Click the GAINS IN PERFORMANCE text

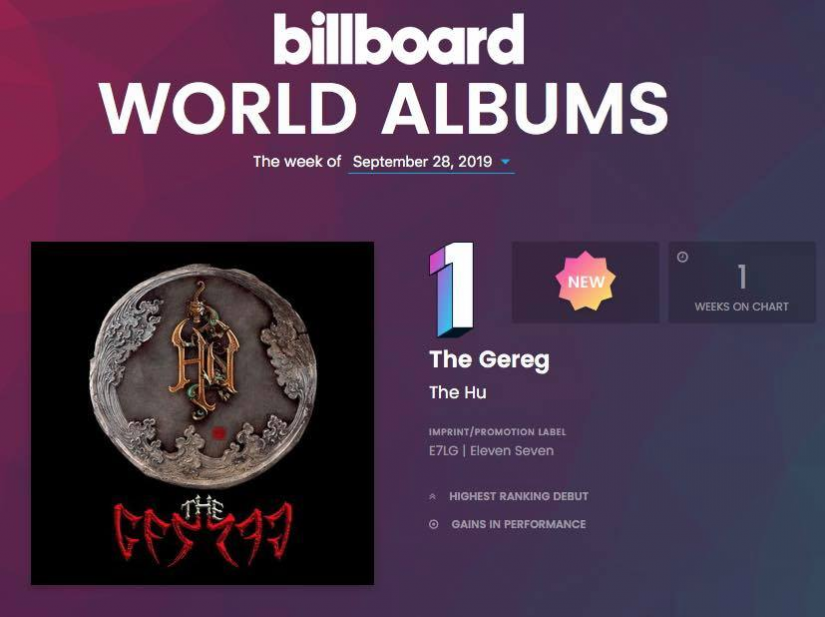click(519, 524)
